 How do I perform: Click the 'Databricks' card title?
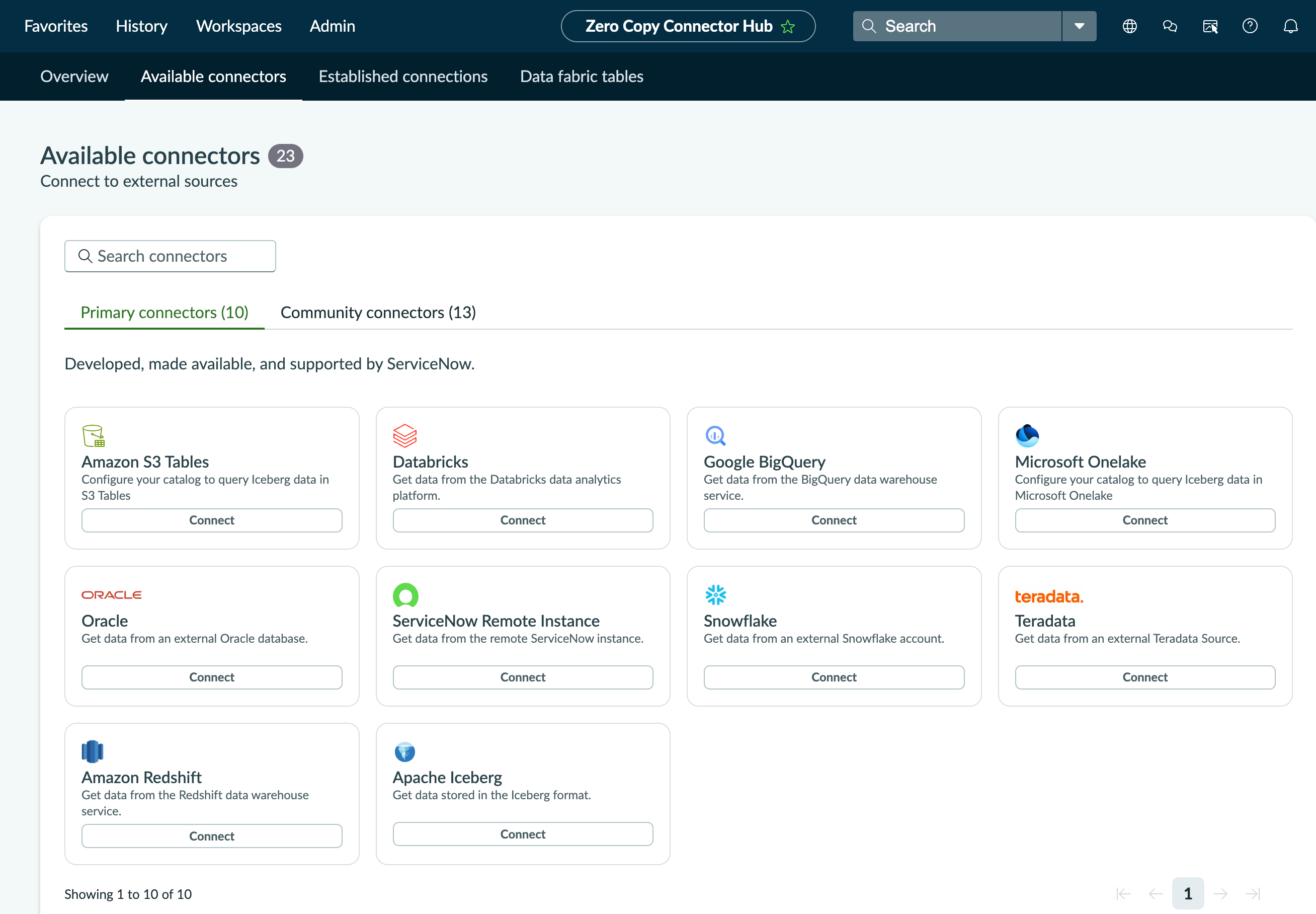pos(431,462)
